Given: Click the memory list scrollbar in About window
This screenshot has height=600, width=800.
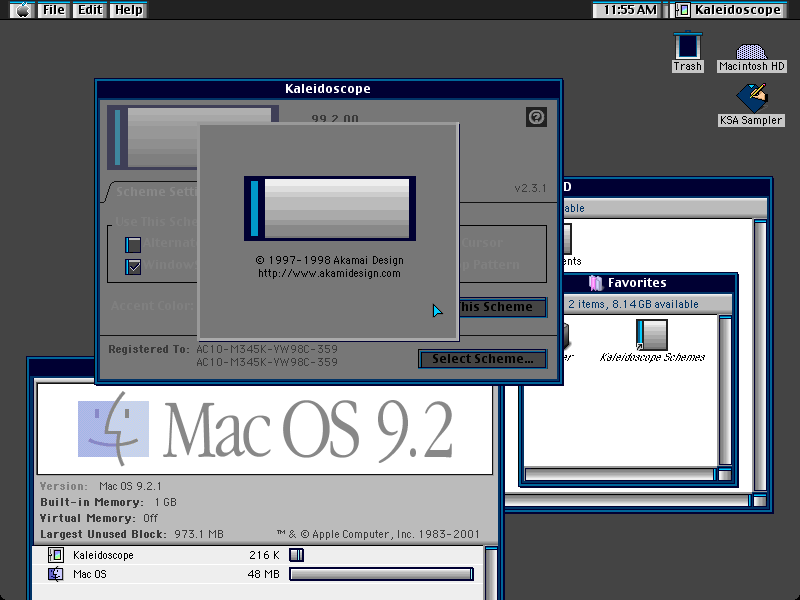Looking at the screenshot, I should [x=491, y=573].
